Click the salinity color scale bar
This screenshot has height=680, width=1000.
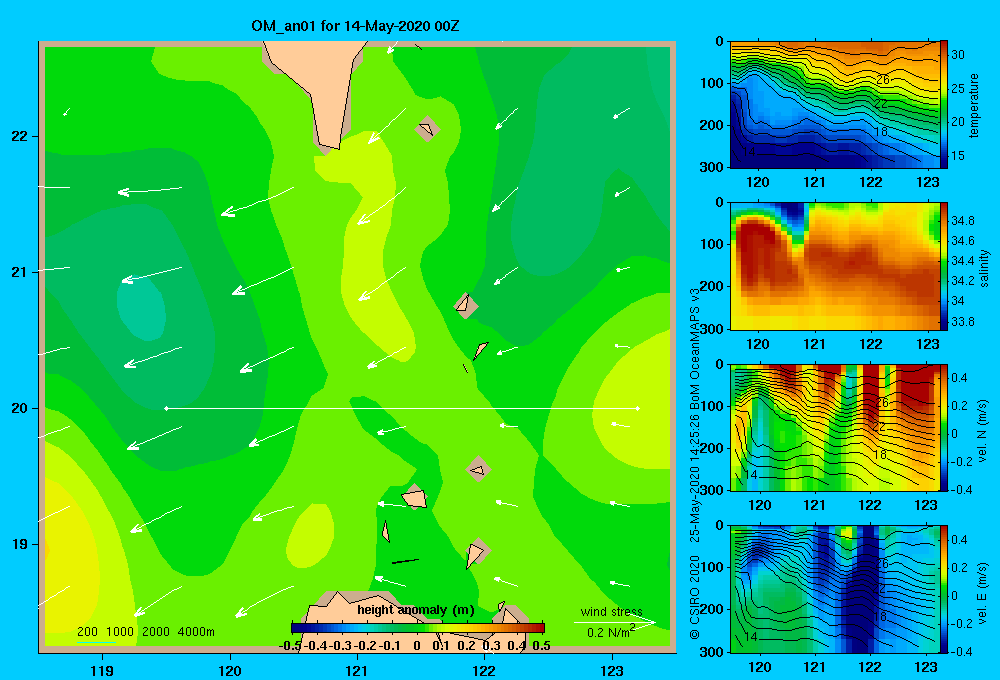(944, 266)
